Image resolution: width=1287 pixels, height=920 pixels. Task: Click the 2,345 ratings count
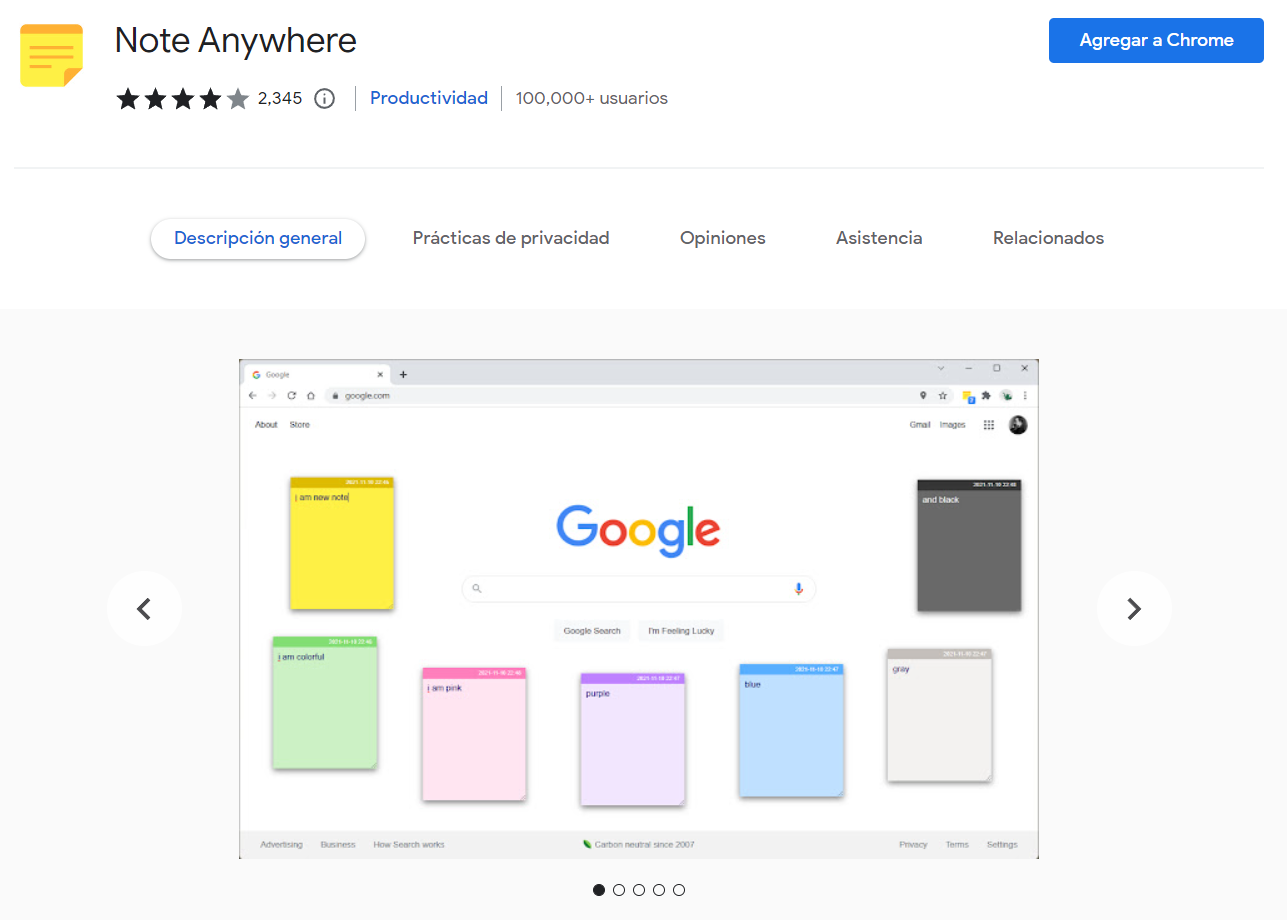280,98
